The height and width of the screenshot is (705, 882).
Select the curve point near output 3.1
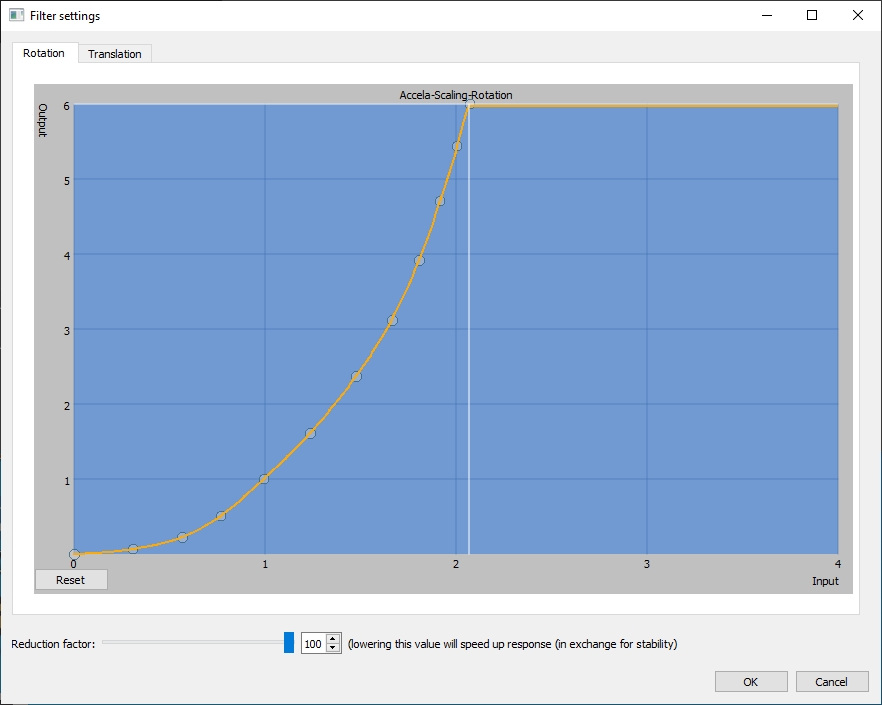[393, 321]
